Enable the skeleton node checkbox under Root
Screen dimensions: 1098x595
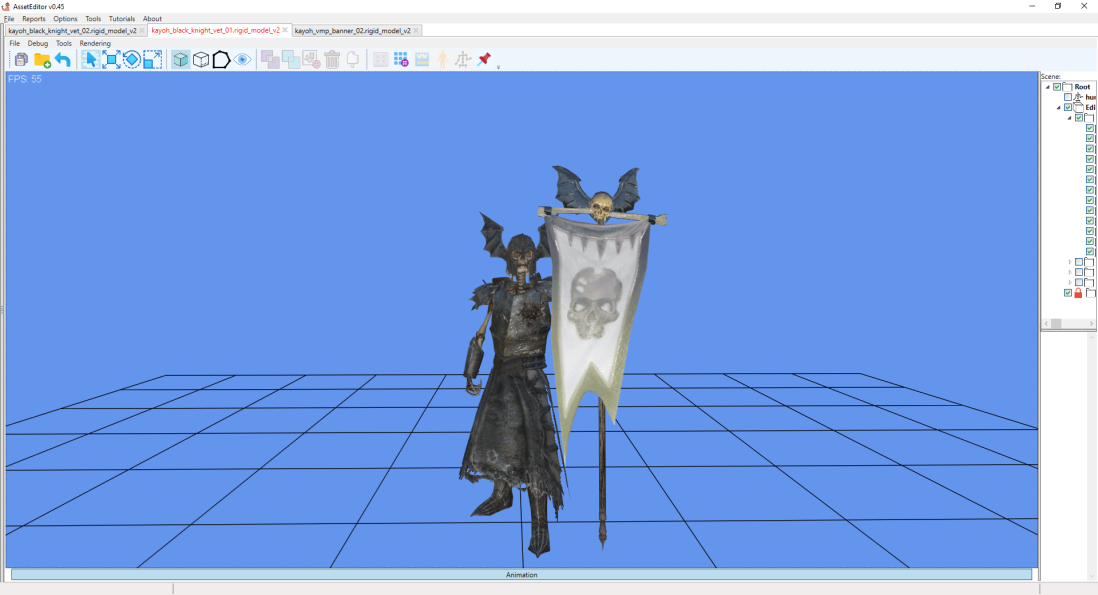coord(1068,97)
